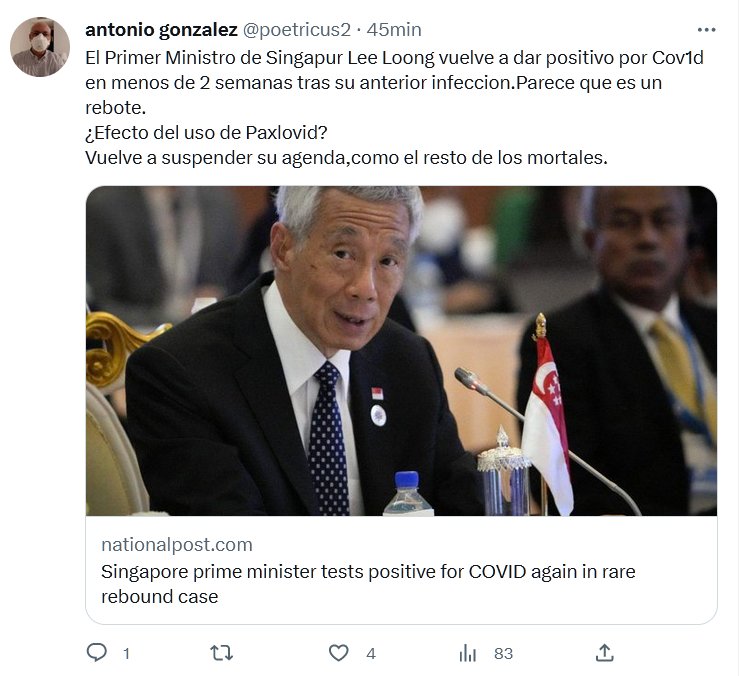Screen dimensions: 754x676
Task: Click the nationalpost.com domain label
Action: tap(177, 545)
